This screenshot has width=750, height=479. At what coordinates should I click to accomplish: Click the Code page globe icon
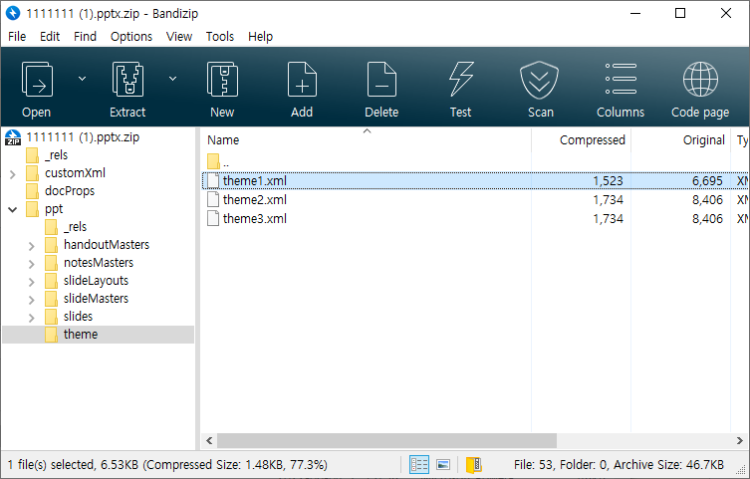click(700, 80)
